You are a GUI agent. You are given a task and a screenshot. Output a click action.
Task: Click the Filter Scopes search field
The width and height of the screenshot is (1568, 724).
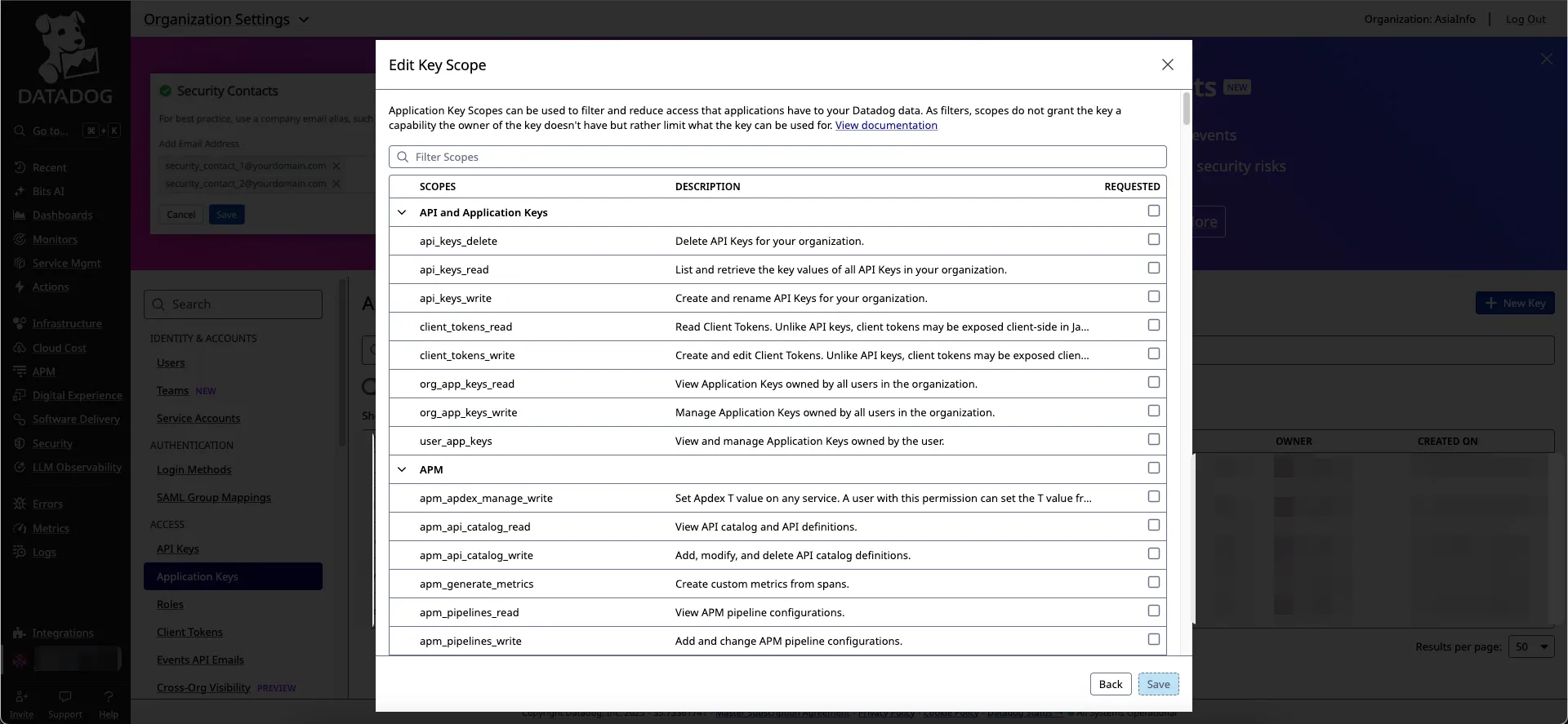point(777,158)
